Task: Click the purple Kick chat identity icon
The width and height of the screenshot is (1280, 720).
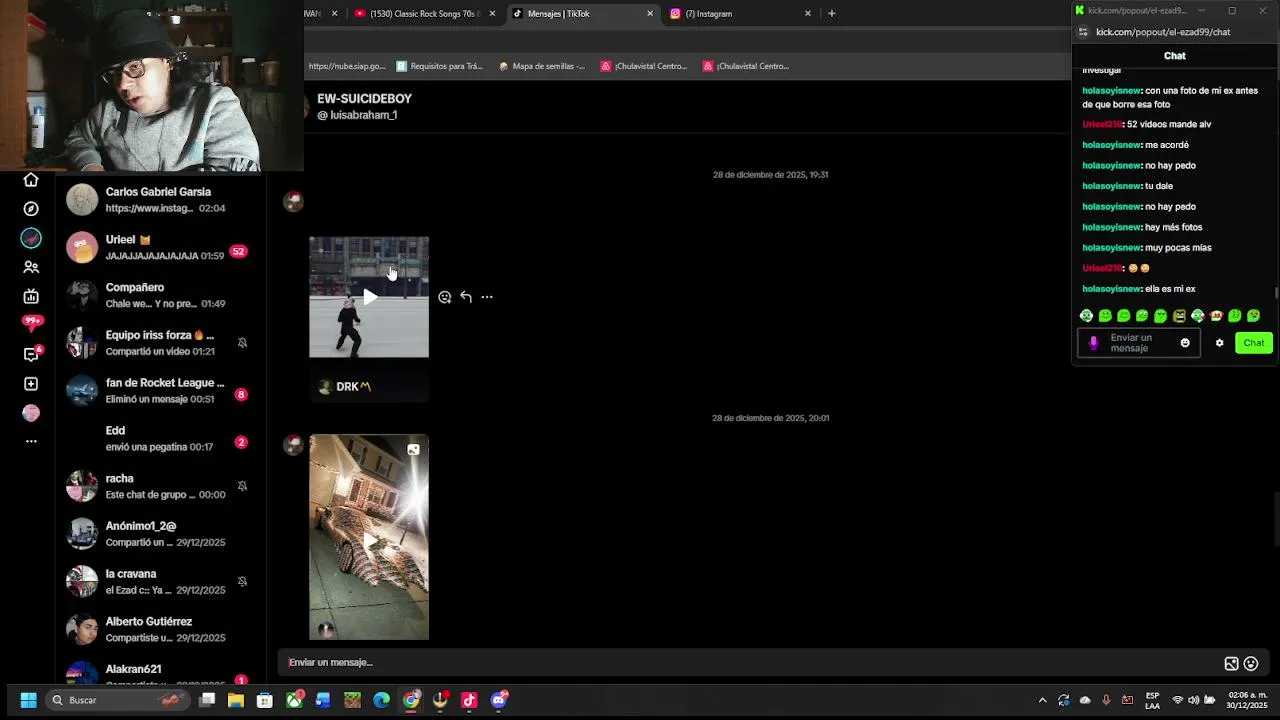Action: click(1093, 343)
